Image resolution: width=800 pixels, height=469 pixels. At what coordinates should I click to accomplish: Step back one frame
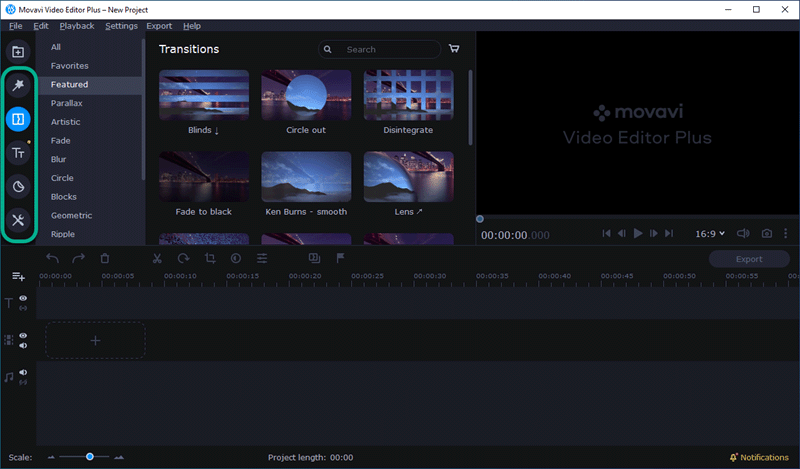point(621,233)
